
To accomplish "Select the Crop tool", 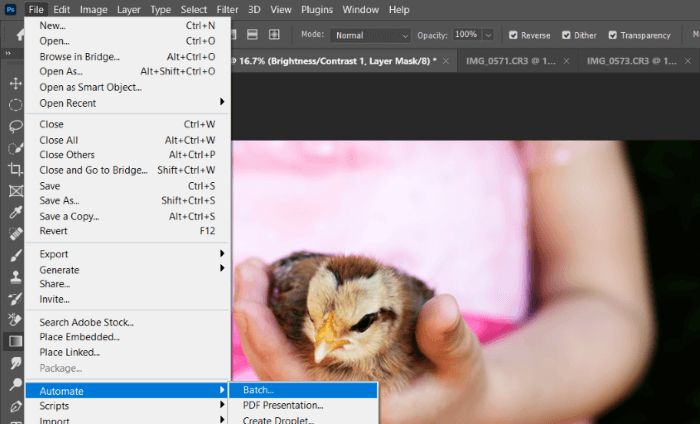I will tap(15, 169).
